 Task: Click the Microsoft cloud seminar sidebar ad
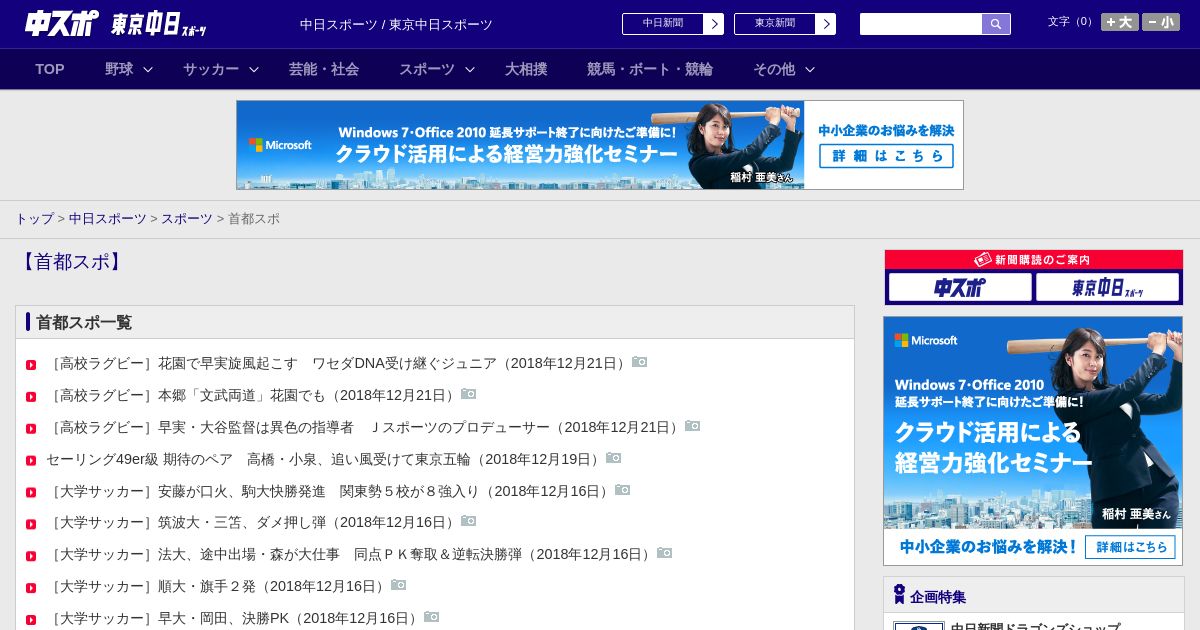tap(1033, 441)
